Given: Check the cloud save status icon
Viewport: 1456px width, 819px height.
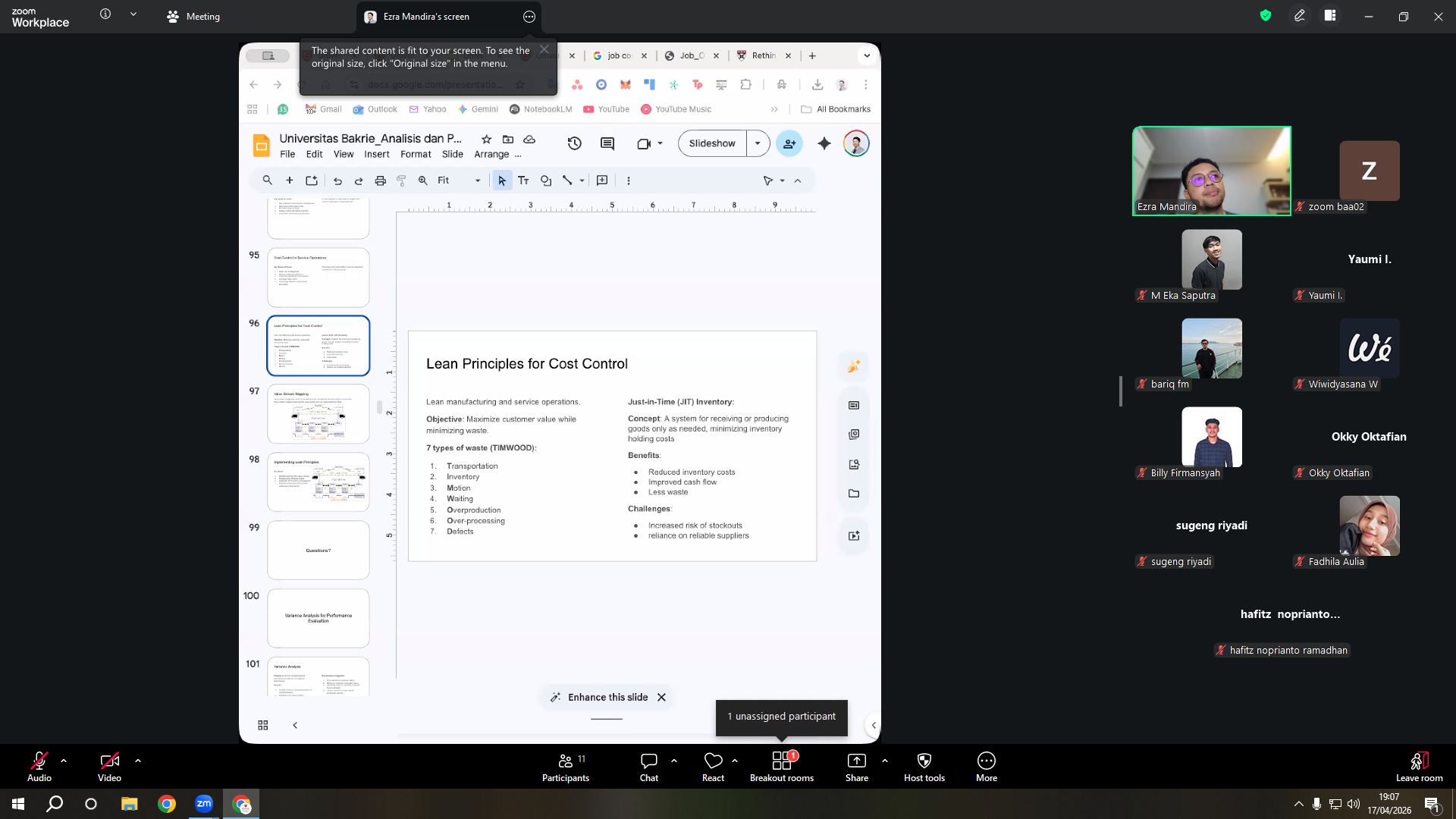Looking at the screenshot, I should (529, 140).
